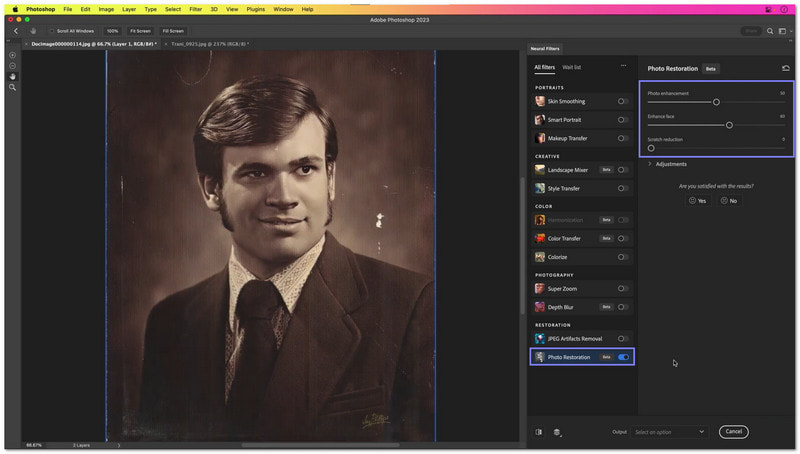The image size is (800, 454).
Task: Switch on the Colorize toggle
Action: [623, 257]
